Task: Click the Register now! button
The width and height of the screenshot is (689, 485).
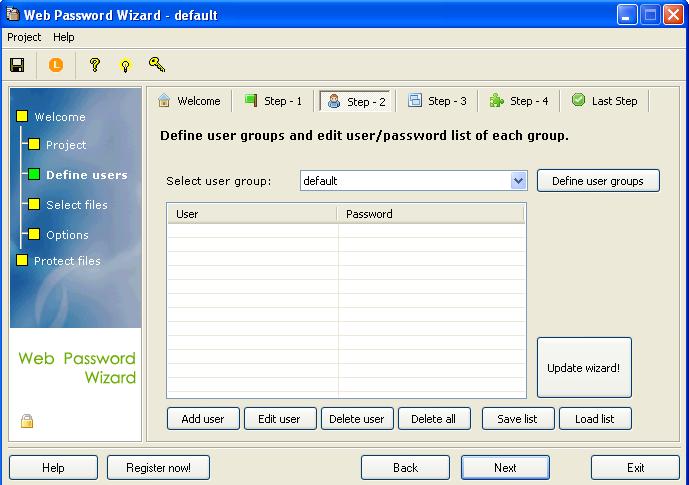Action: (158, 467)
